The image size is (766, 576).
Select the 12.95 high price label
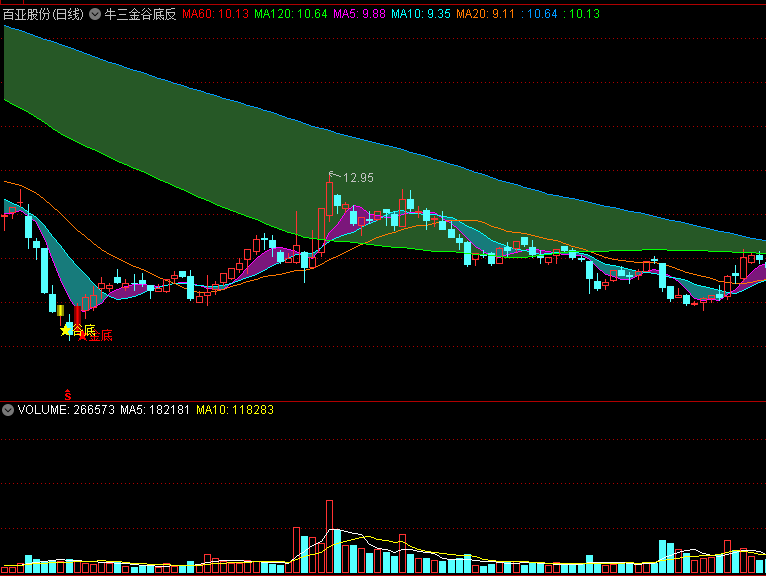click(358, 178)
